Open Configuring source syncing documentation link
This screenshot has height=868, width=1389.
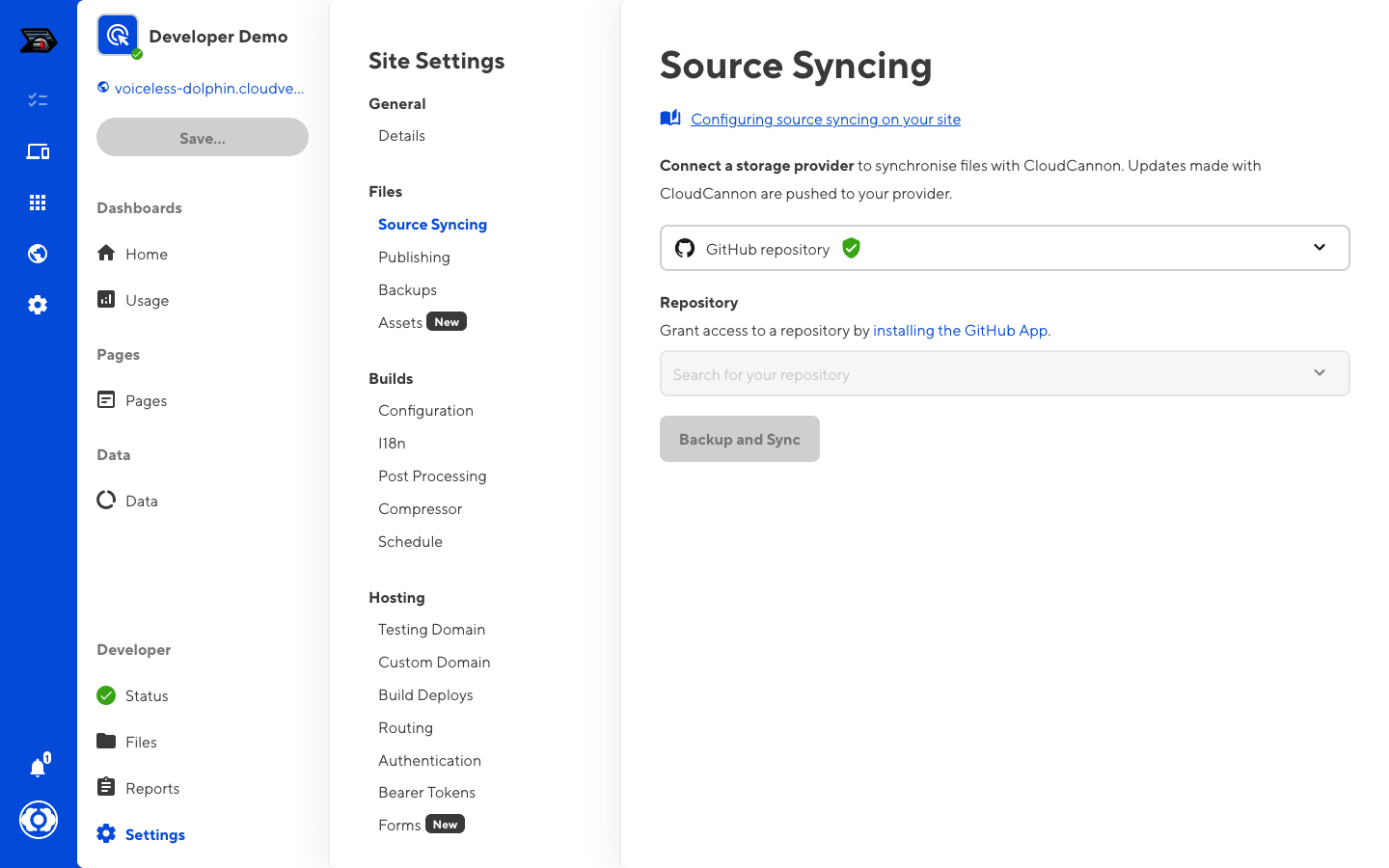[825, 120]
